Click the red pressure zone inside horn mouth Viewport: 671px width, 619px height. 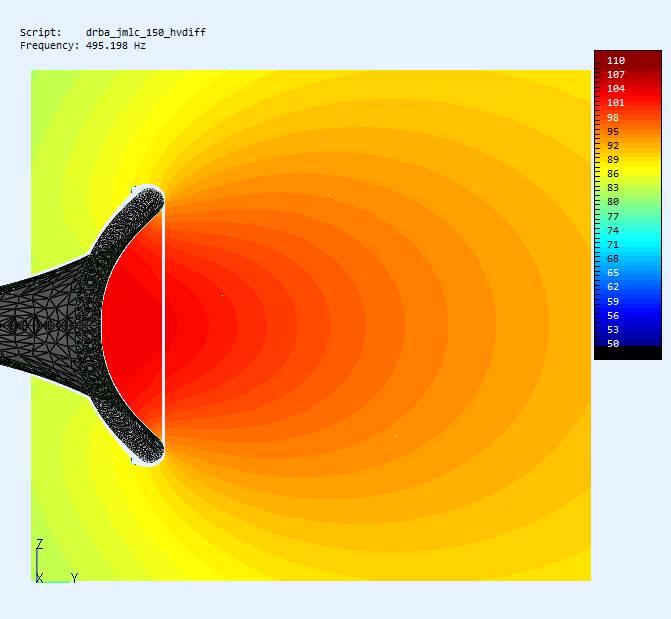tap(133, 325)
